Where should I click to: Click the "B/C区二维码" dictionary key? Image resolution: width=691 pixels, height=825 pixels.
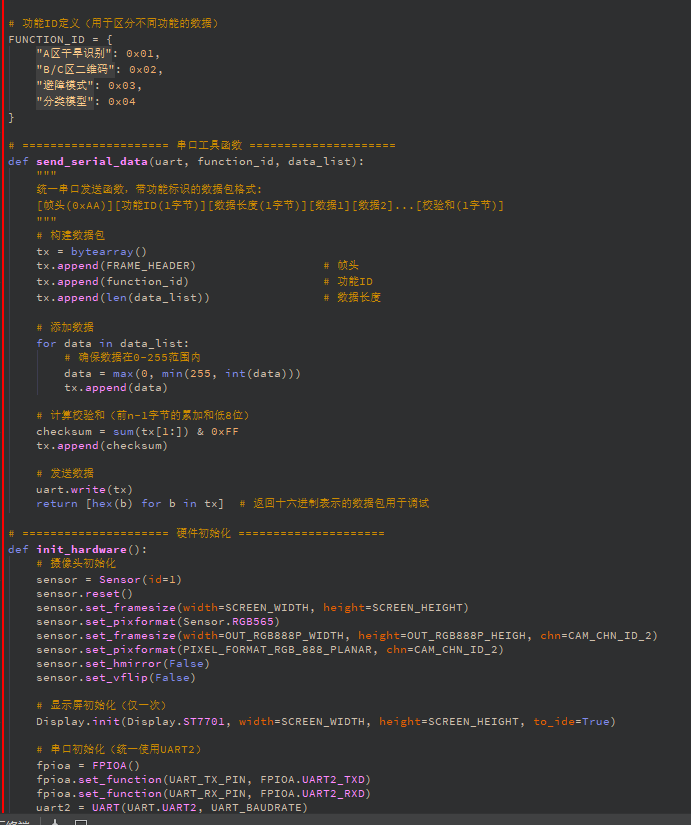(79, 69)
